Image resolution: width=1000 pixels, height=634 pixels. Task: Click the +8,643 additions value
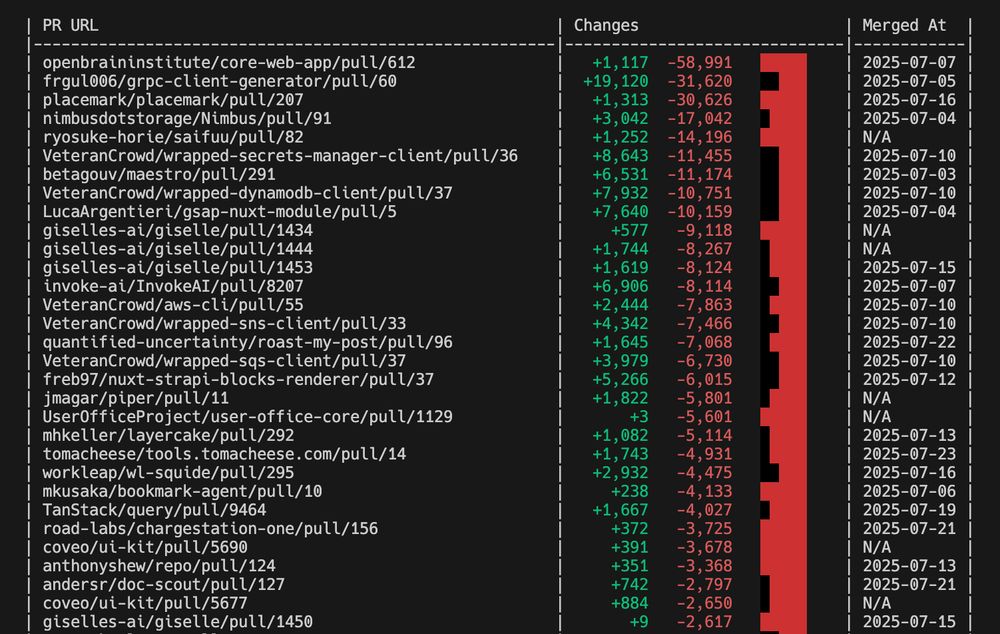pyautogui.click(x=620, y=156)
